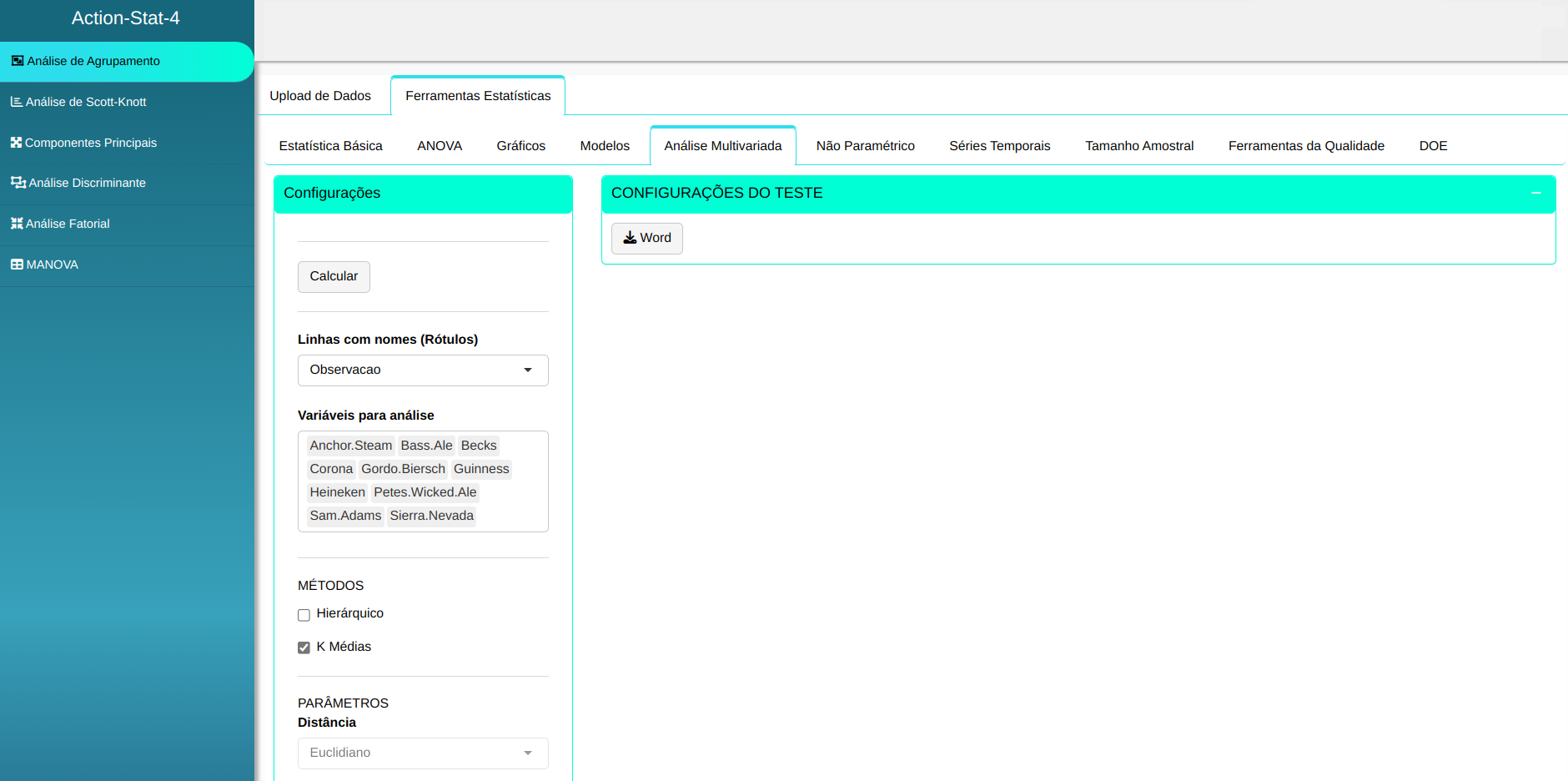This screenshot has height=781, width=1568.
Task: Click the Análise de Agrupamento sidebar icon
Action: pos(17,61)
